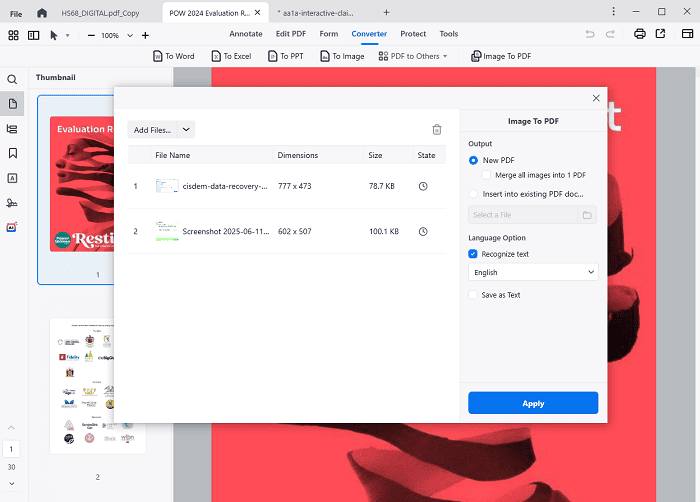Tick the Save as Text checkbox

click(473, 295)
